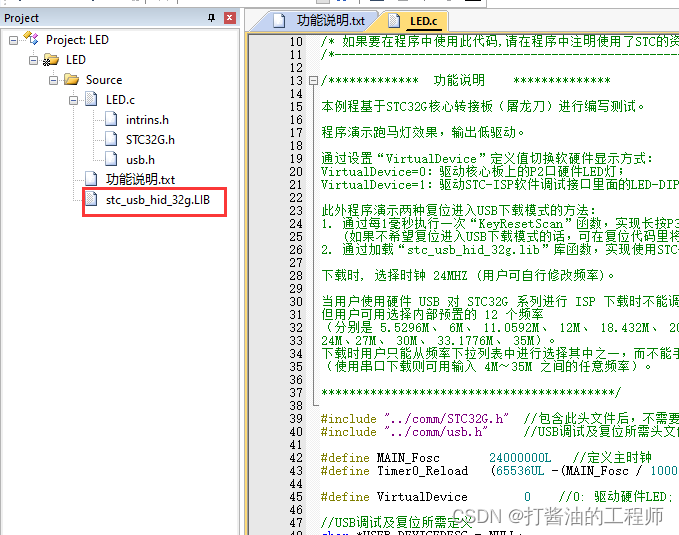The image size is (679, 535).
Task: Select 功能说明.txt in the project tree
Action: point(140,179)
